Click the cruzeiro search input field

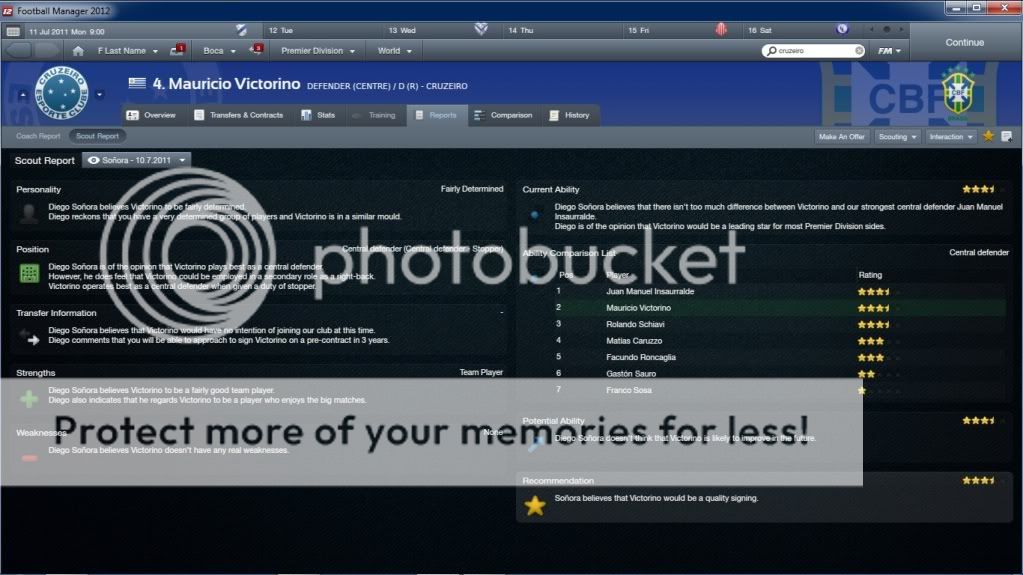[815, 51]
